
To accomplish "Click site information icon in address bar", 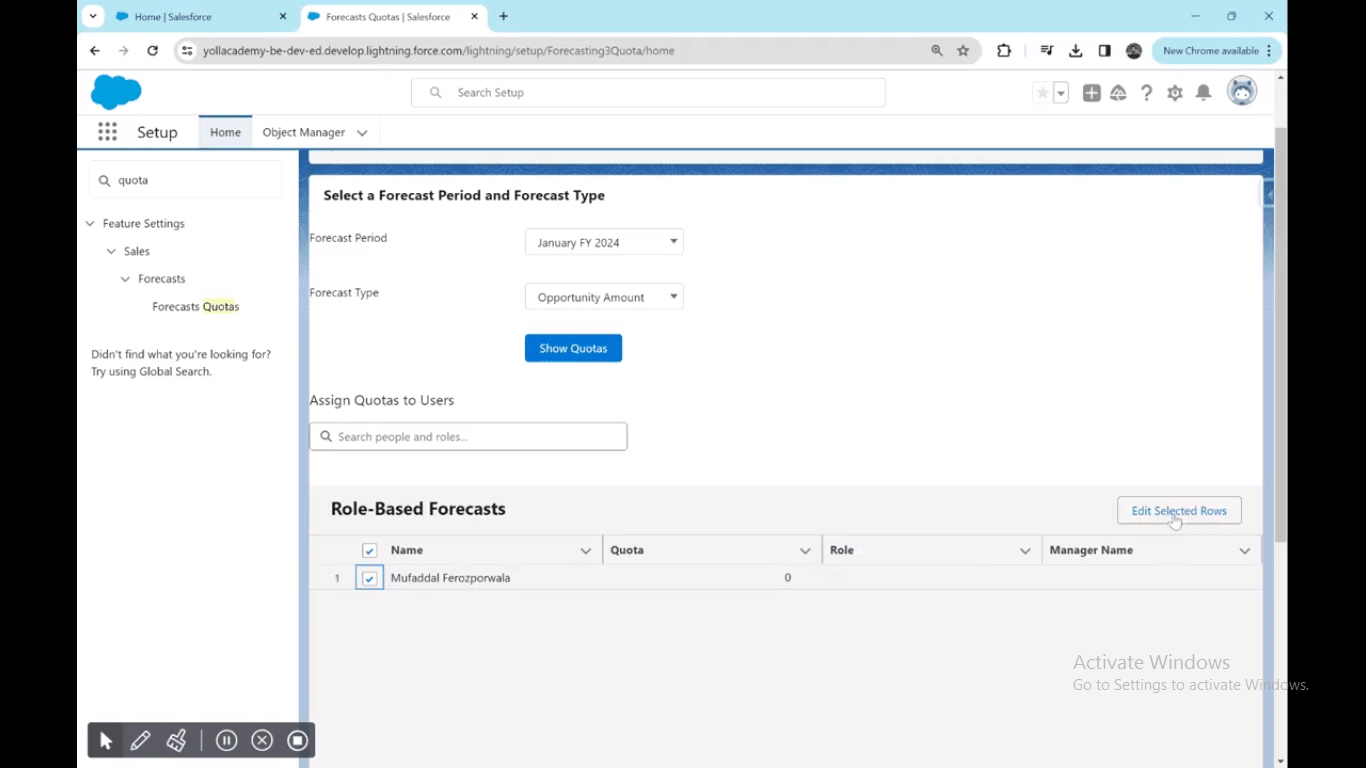I will tap(187, 50).
